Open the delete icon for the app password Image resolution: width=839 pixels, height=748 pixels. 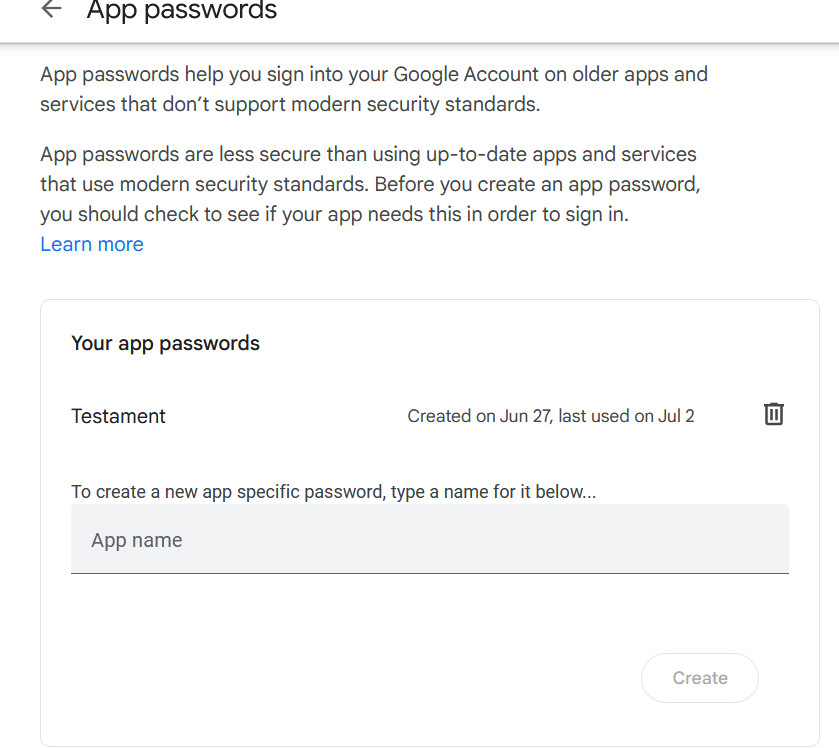coord(773,414)
